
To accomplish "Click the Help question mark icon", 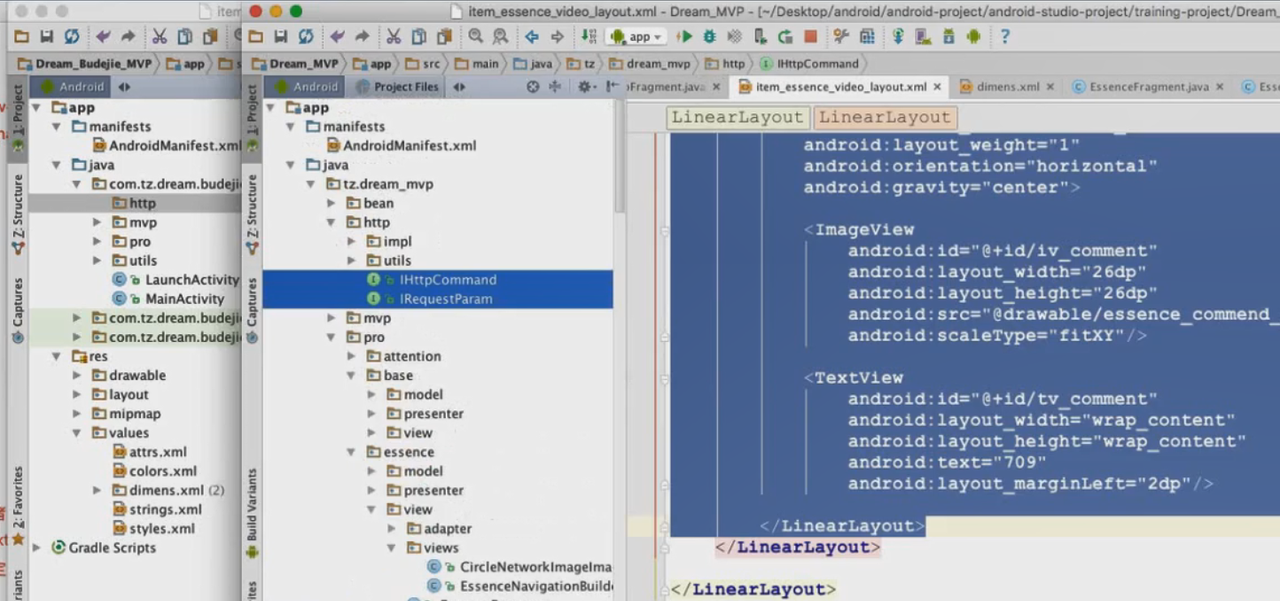I will (1005, 37).
